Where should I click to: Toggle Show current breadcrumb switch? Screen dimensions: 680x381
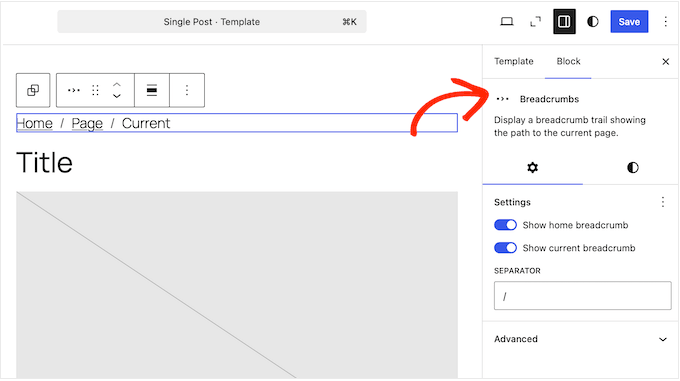tap(505, 248)
